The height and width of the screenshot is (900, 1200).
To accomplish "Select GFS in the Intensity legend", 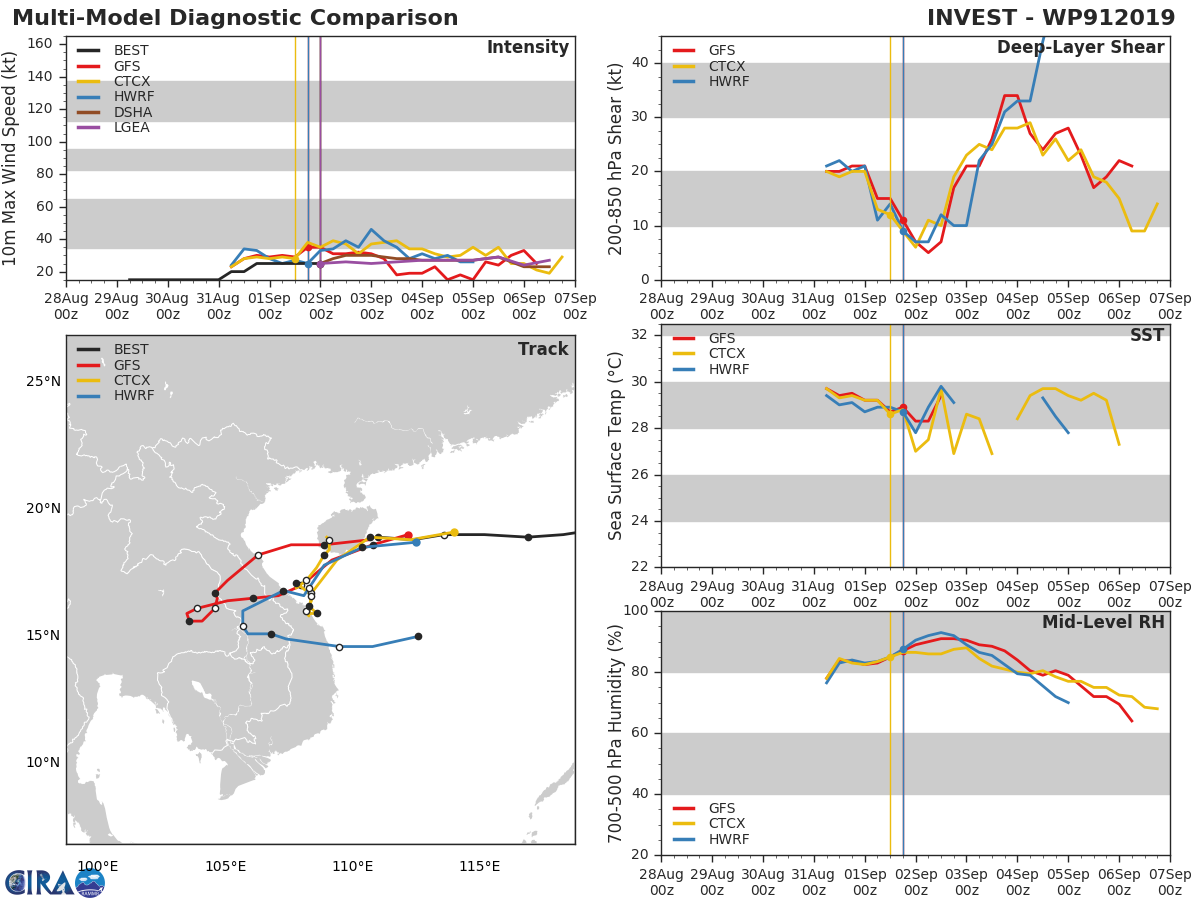I will pos(111,66).
